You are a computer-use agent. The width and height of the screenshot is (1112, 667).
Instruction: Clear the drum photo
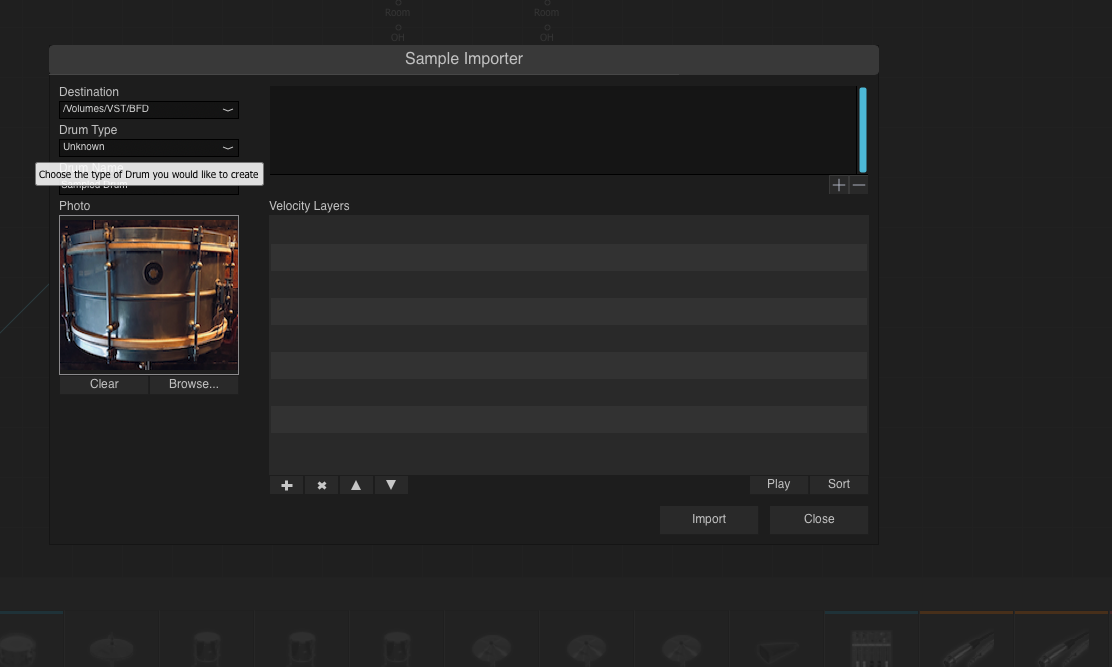coord(104,384)
